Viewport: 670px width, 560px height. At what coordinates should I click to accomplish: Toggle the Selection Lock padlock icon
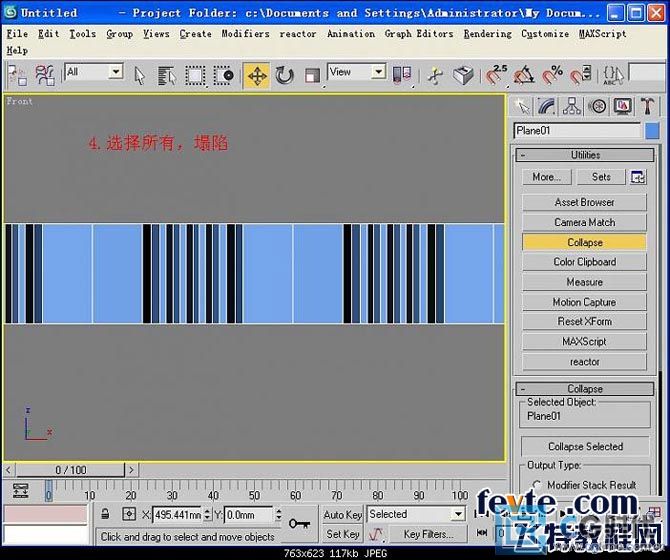tap(105, 514)
